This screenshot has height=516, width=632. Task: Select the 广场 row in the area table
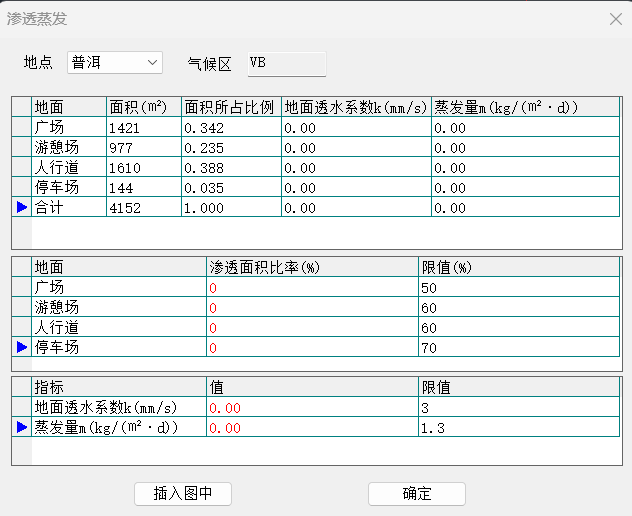pos(68,127)
